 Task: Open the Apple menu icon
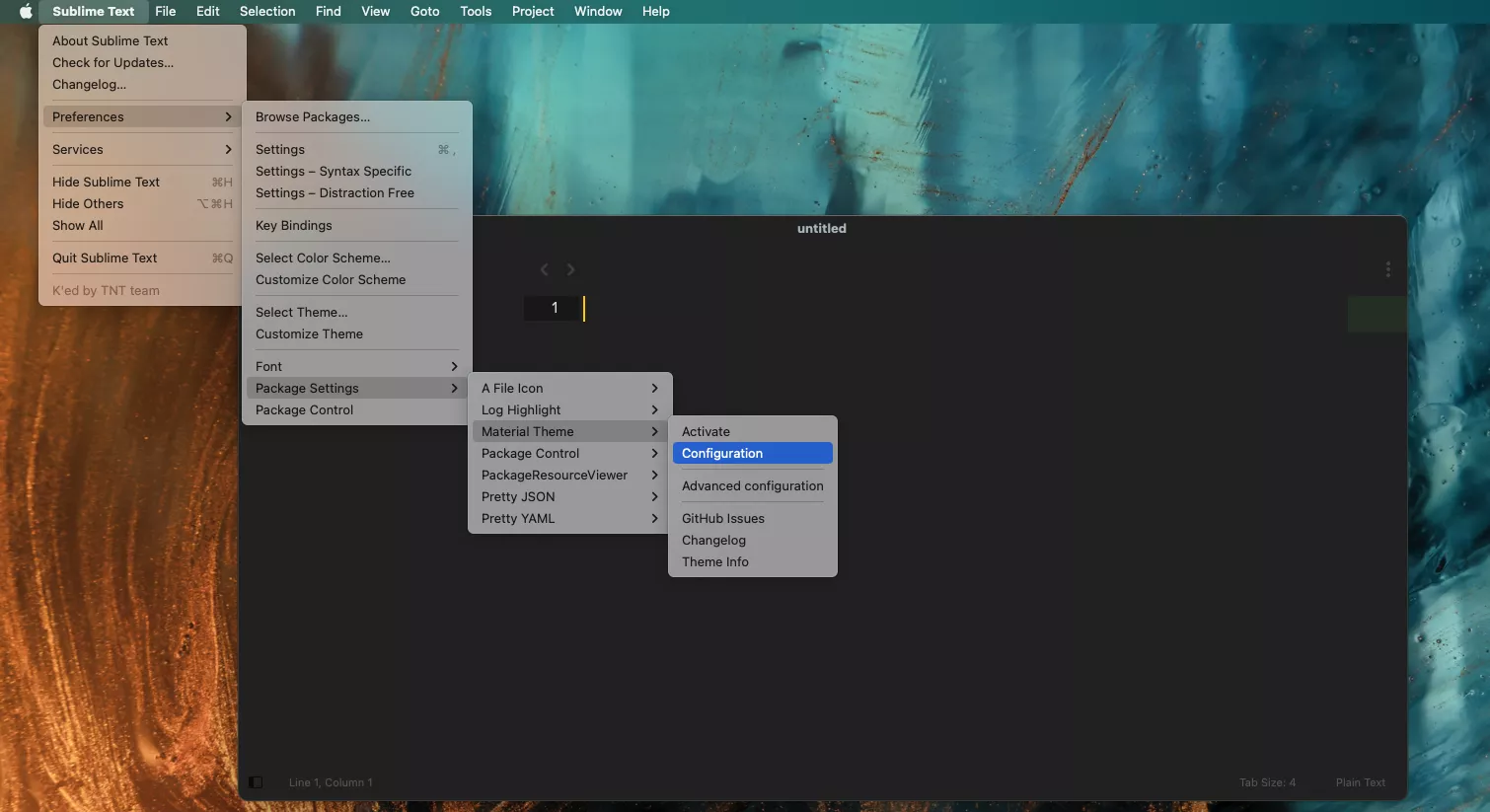pyautogui.click(x=26, y=12)
